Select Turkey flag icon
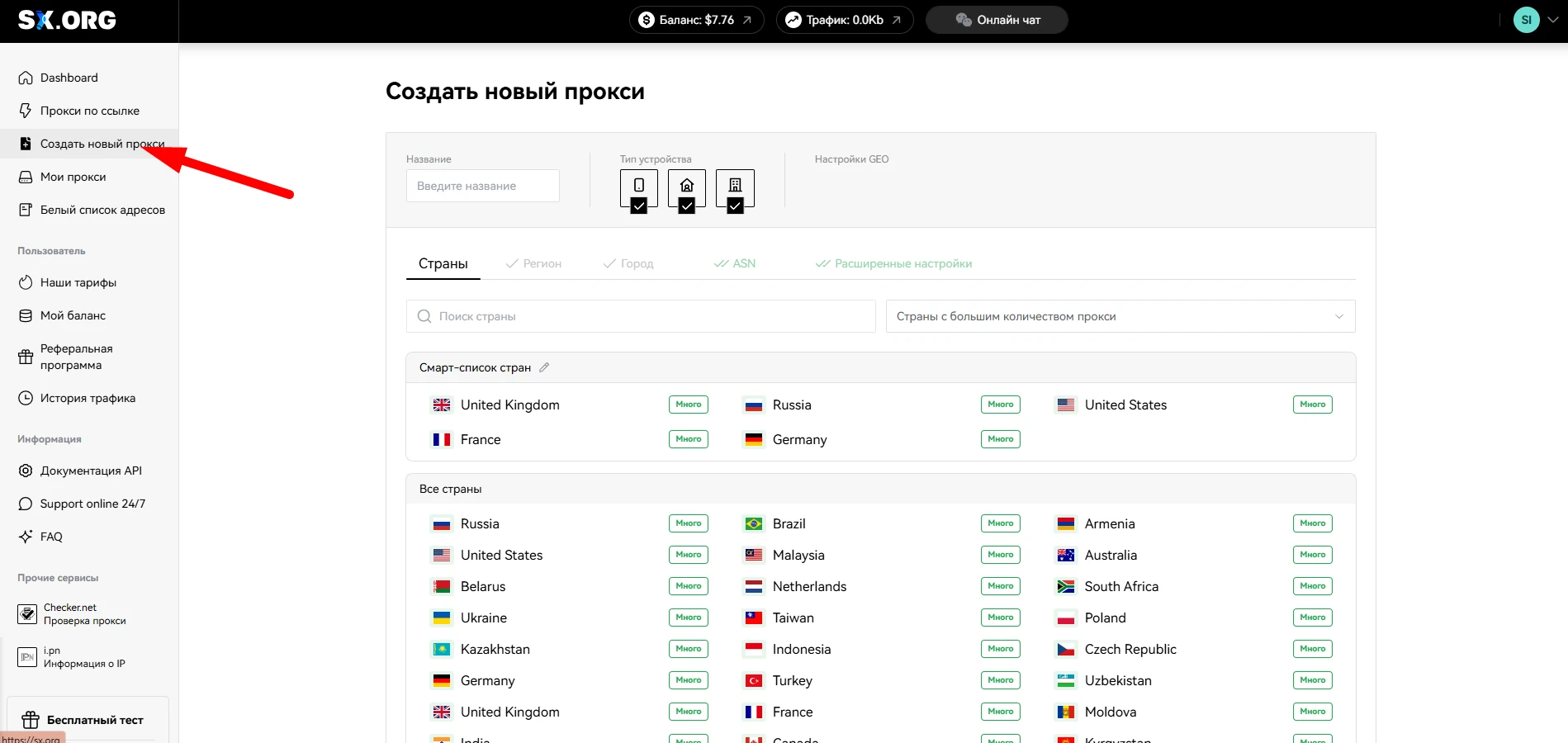Image resolution: width=1568 pixels, height=743 pixels. click(754, 681)
